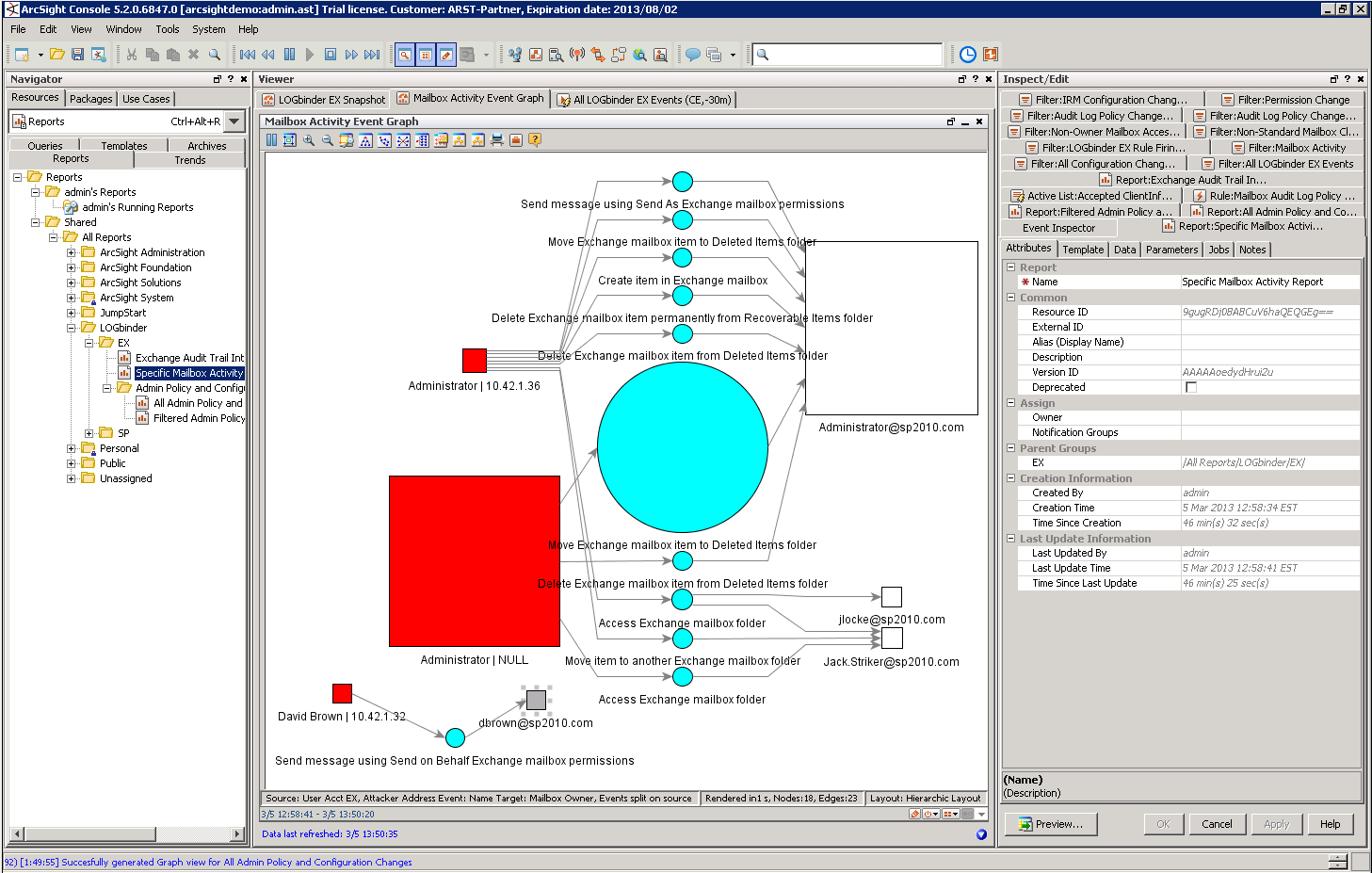The width and height of the screenshot is (1372, 873).
Task: Switch to the Parameters tab
Action: [x=1171, y=250]
